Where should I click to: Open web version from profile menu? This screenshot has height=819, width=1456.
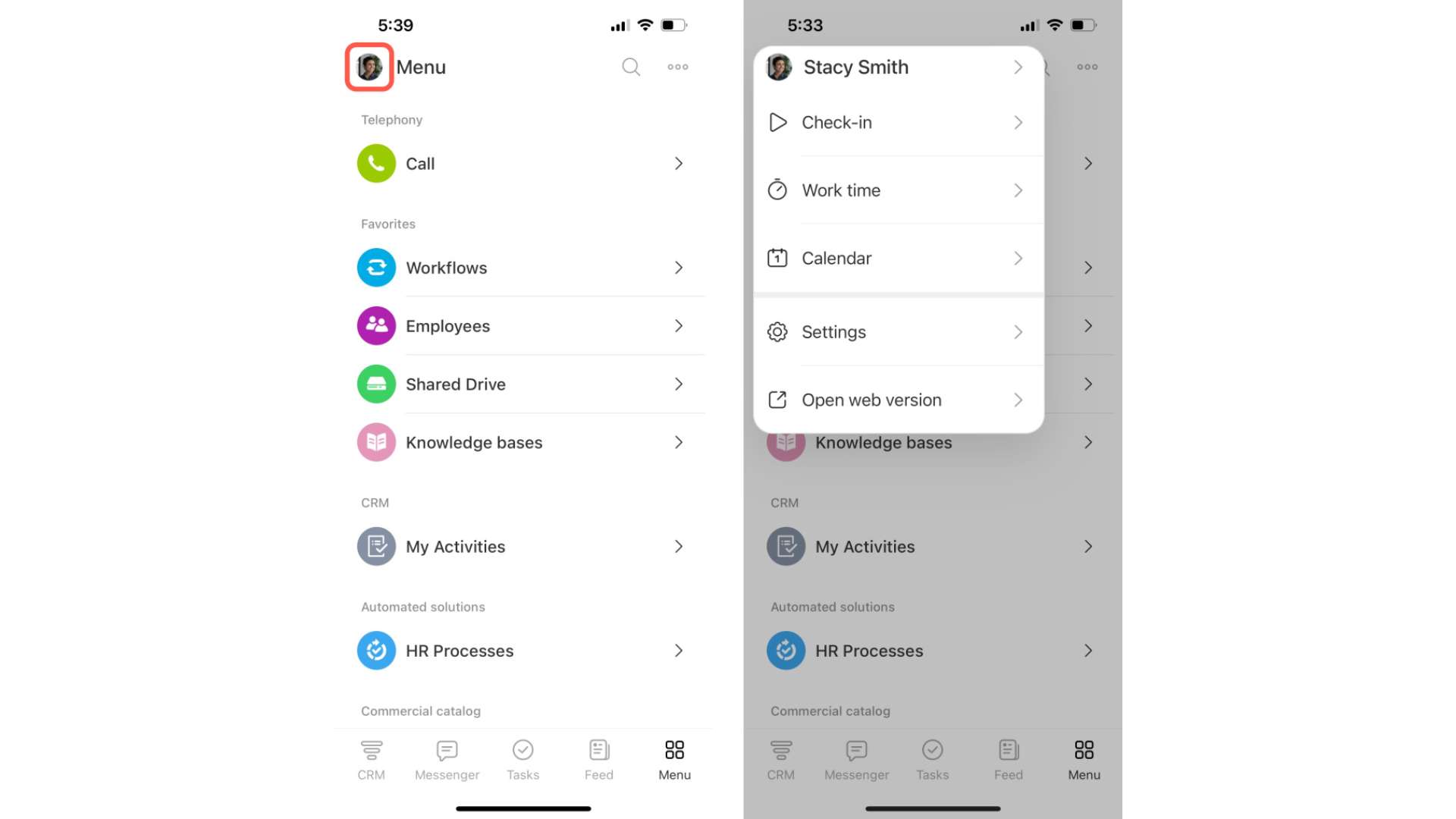coord(896,399)
